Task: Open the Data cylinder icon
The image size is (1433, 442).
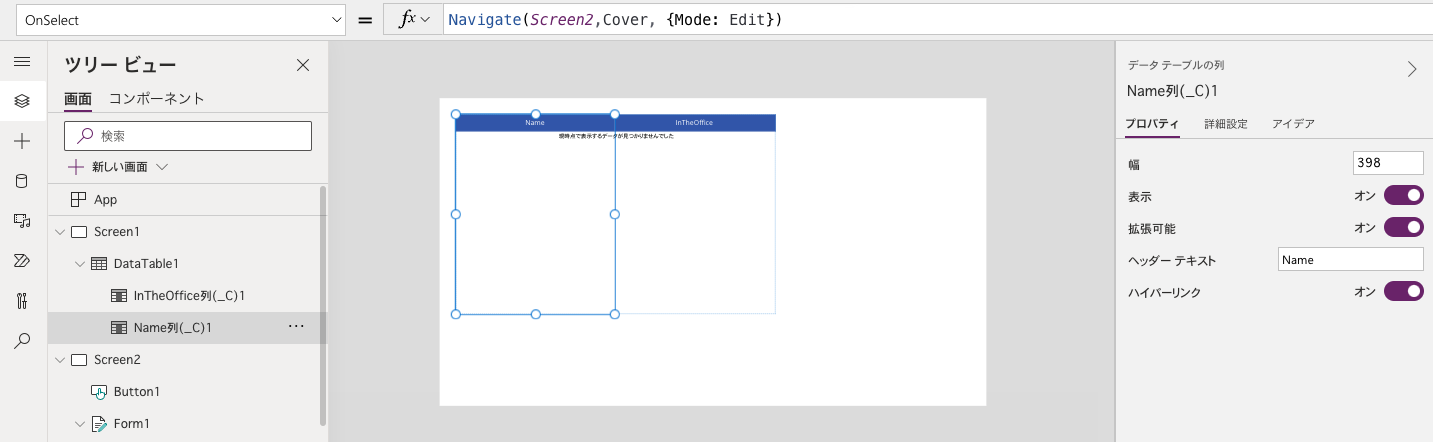Action: click(22, 181)
